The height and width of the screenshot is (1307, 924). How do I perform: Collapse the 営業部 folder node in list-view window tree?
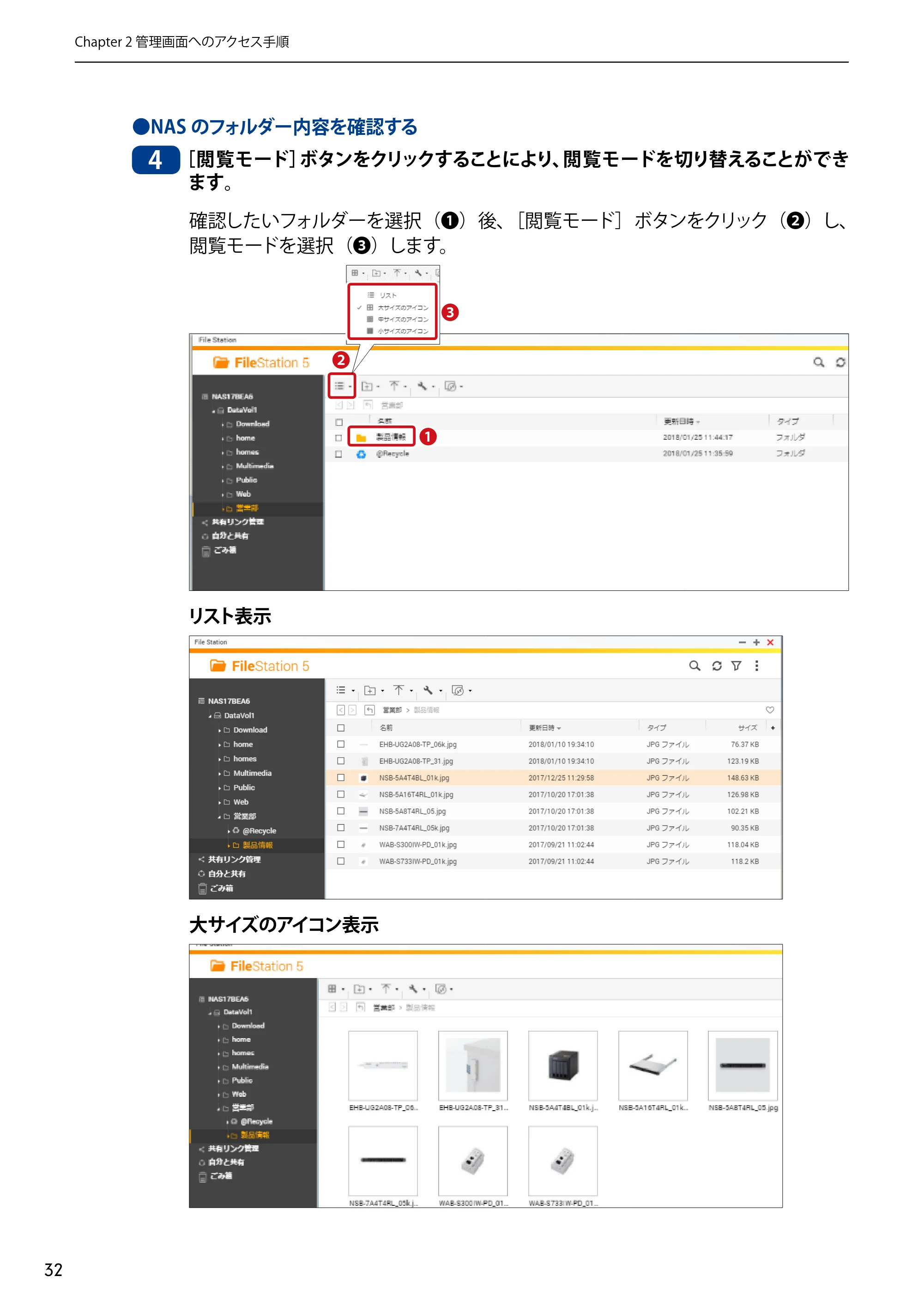click(220, 817)
